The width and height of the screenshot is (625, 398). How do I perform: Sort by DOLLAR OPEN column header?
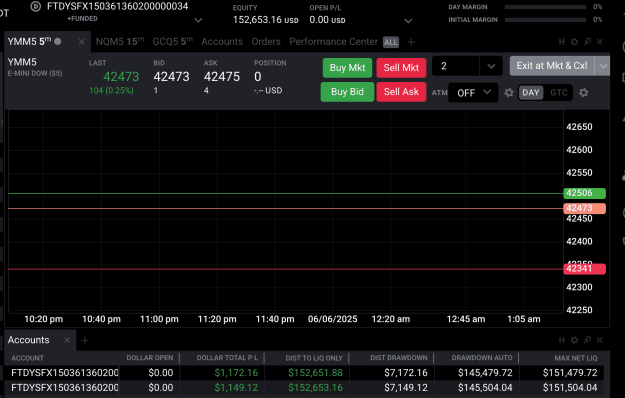tap(150, 358)
